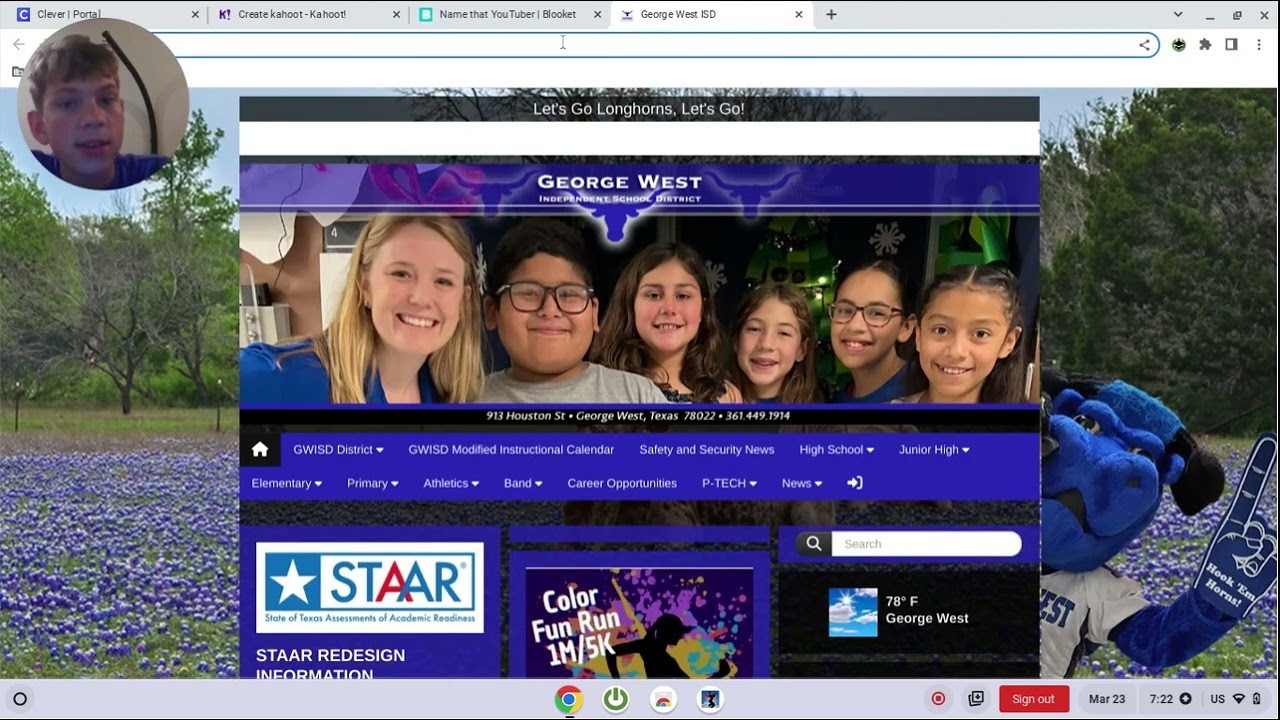Expand the High School dropdown

(837, 450)
